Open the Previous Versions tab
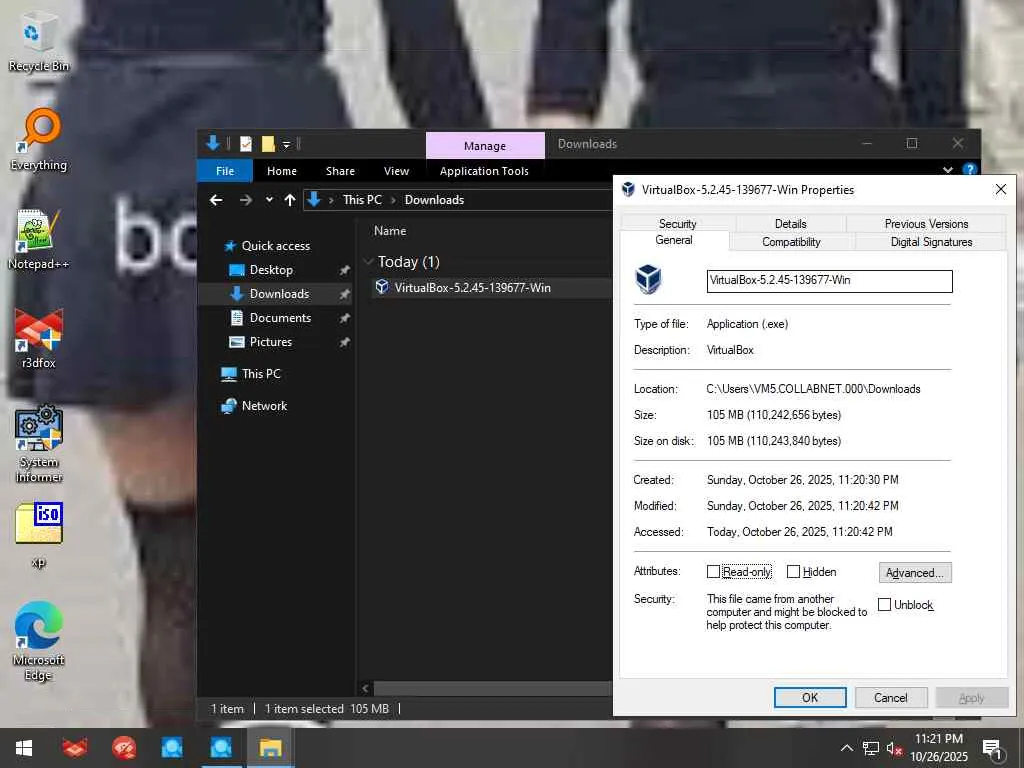Screen dimensions: 1024x768 point(926,223)
